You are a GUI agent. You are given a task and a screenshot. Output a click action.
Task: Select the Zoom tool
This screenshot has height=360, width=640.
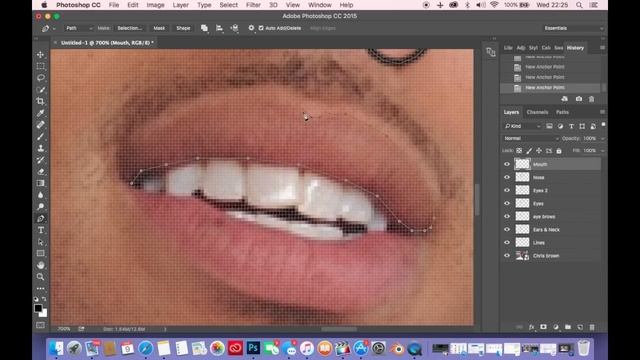pyautogui.click(x=40, y=277)
